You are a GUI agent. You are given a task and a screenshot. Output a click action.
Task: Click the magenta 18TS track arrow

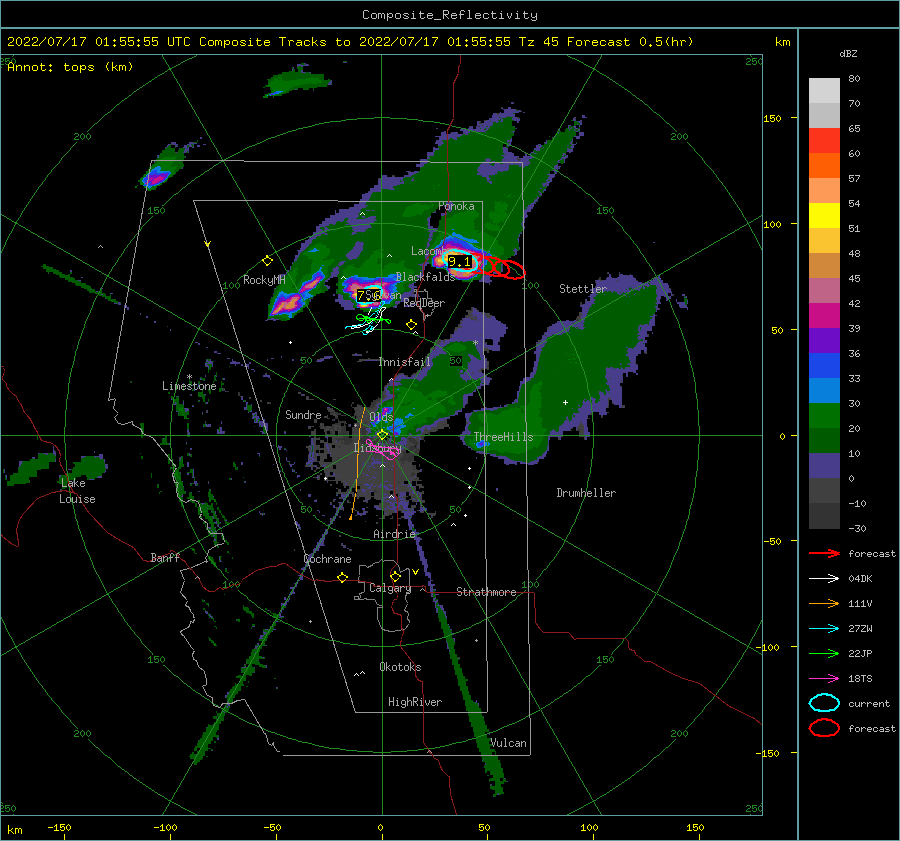tap(824, 679)
